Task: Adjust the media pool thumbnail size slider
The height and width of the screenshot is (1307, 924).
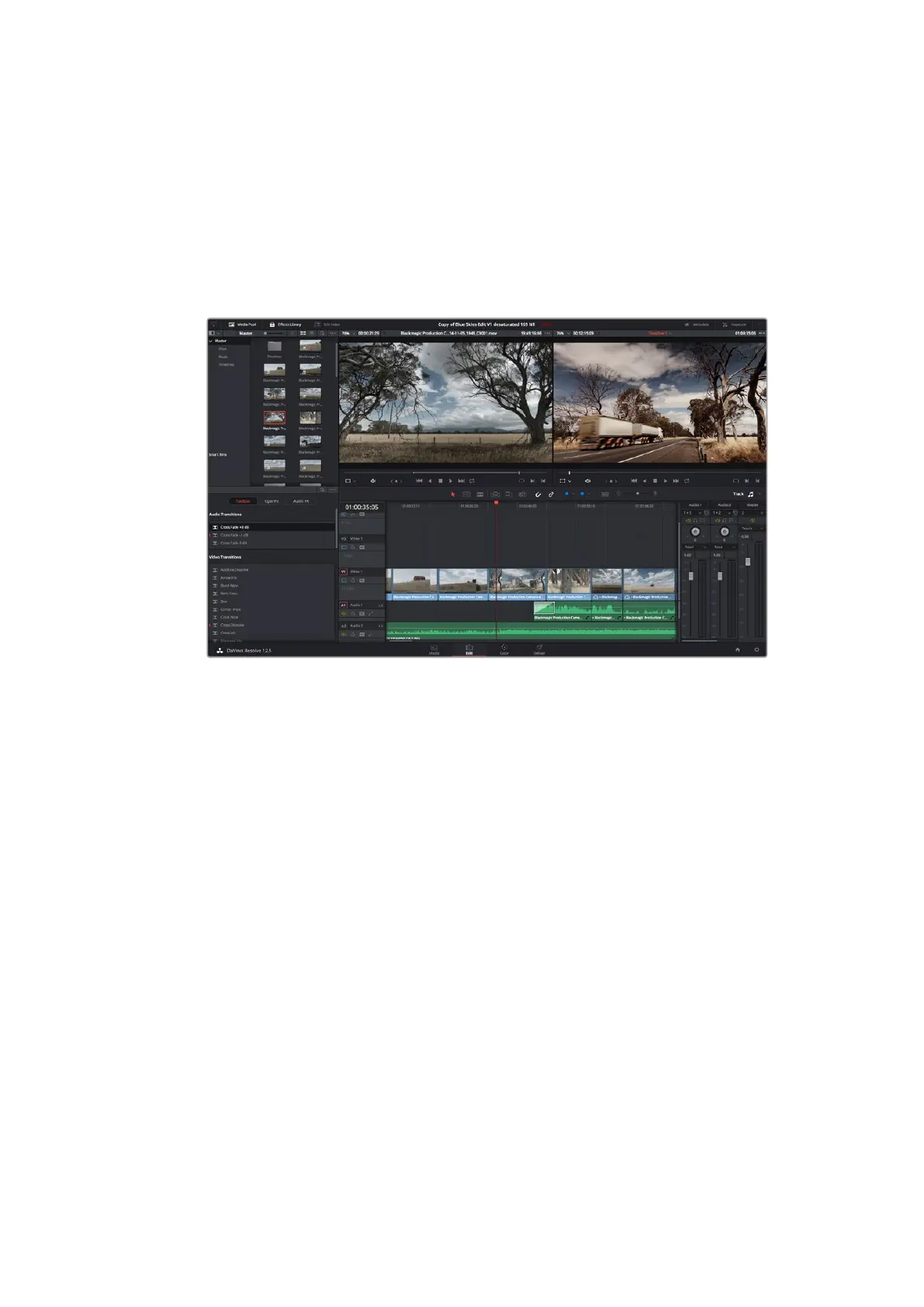Action: [273, 333]
